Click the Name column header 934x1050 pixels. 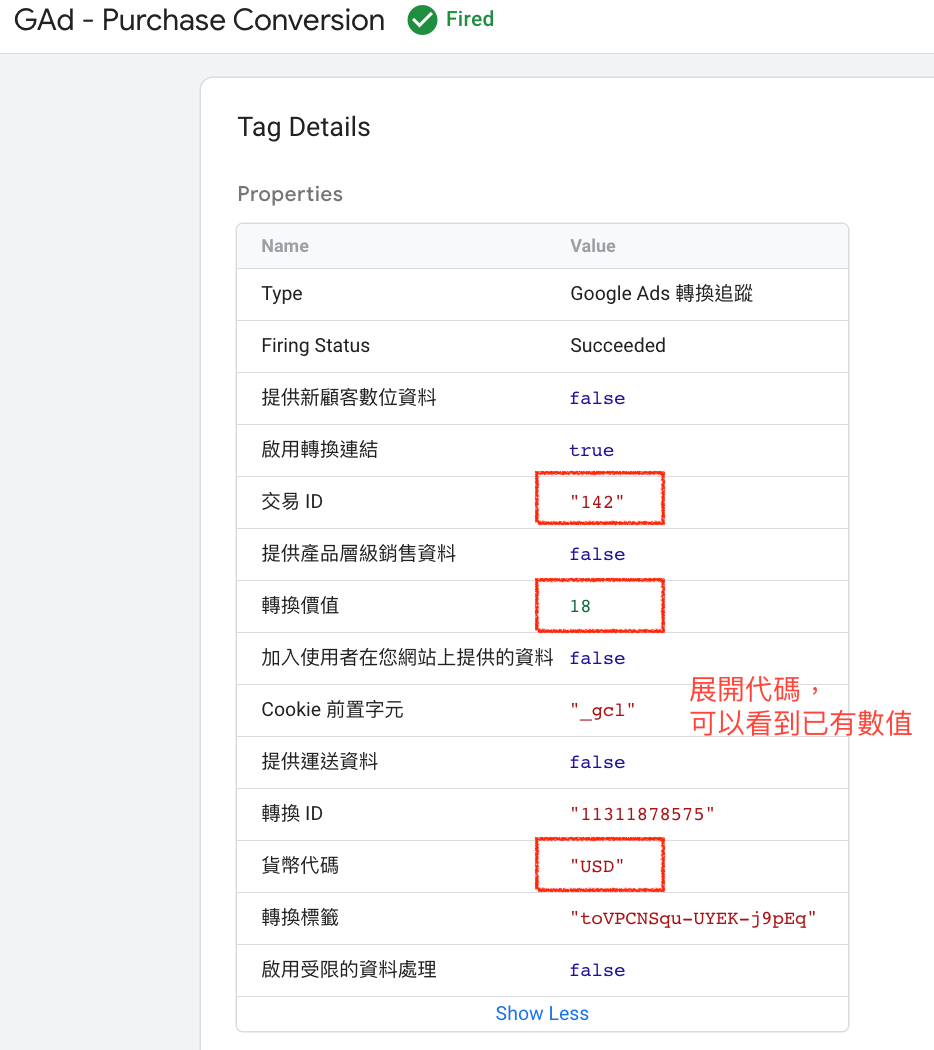coord(285,246)
